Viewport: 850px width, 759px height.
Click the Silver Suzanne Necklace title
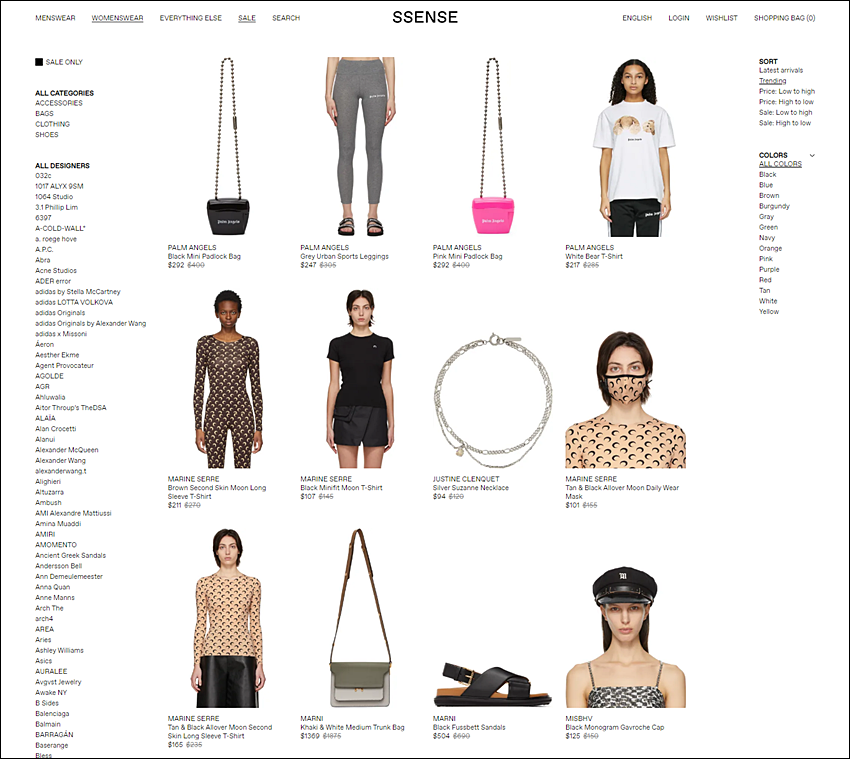click(x=471, y=488)
